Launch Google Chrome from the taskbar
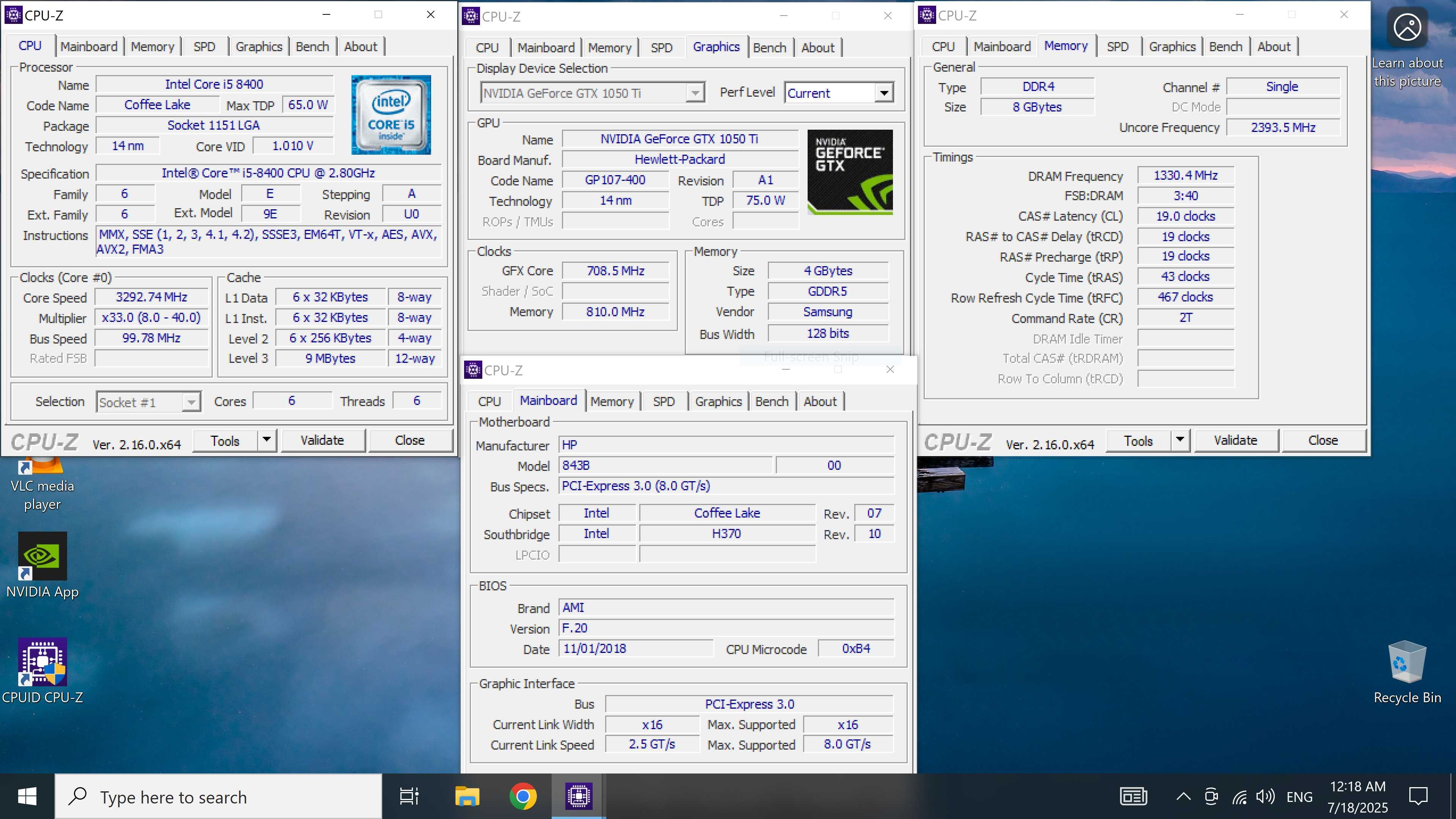 [x=523, y=796]
